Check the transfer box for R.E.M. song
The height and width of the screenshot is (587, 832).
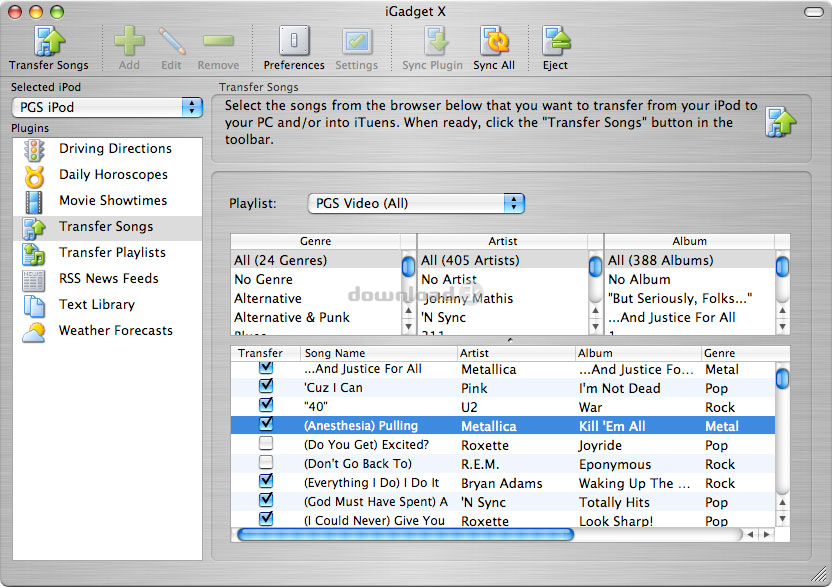pos(266,463)
